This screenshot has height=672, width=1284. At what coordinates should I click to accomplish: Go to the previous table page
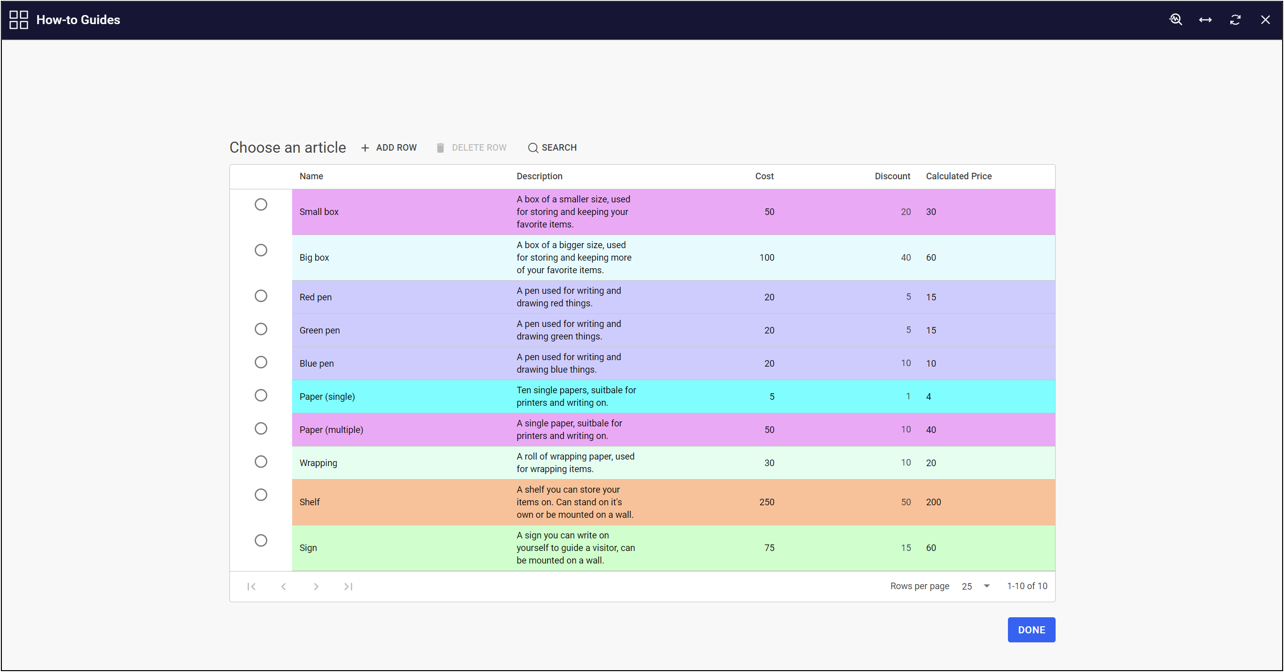[x=283, y=587]
